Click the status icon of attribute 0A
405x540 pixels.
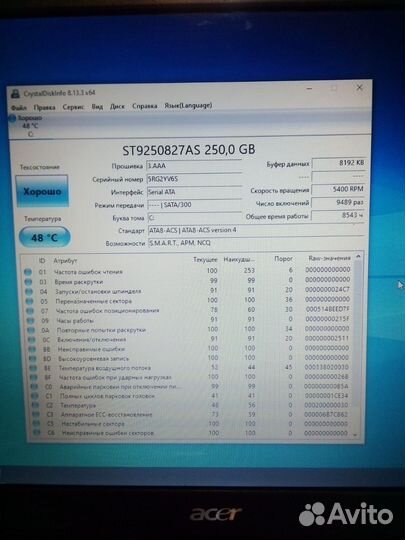point(31,330)
